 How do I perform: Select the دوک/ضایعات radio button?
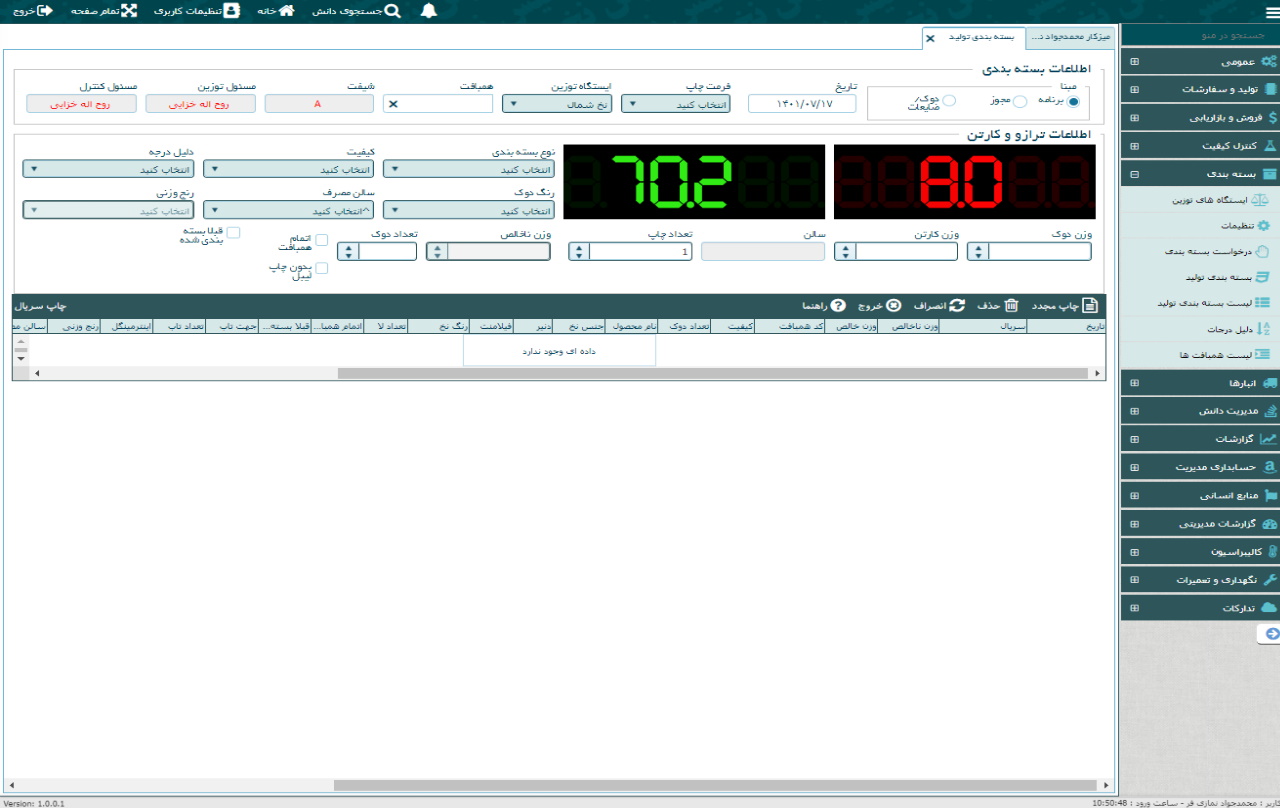pyautogui.click(x=949, y=101)
